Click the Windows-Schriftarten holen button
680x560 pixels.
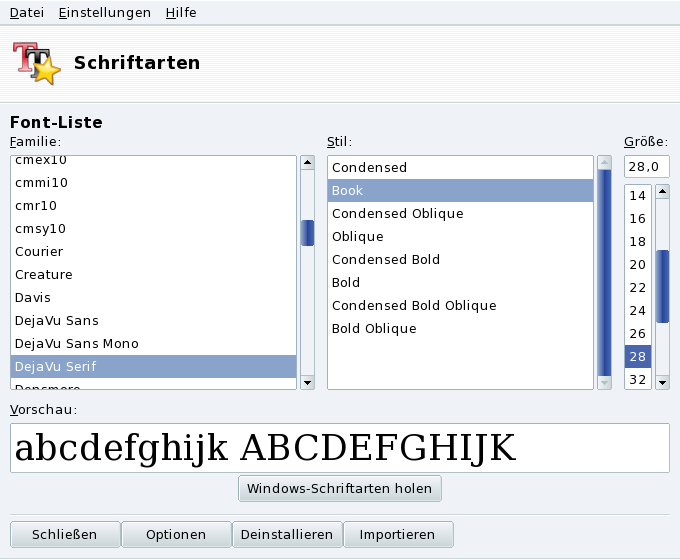point(339,489)
